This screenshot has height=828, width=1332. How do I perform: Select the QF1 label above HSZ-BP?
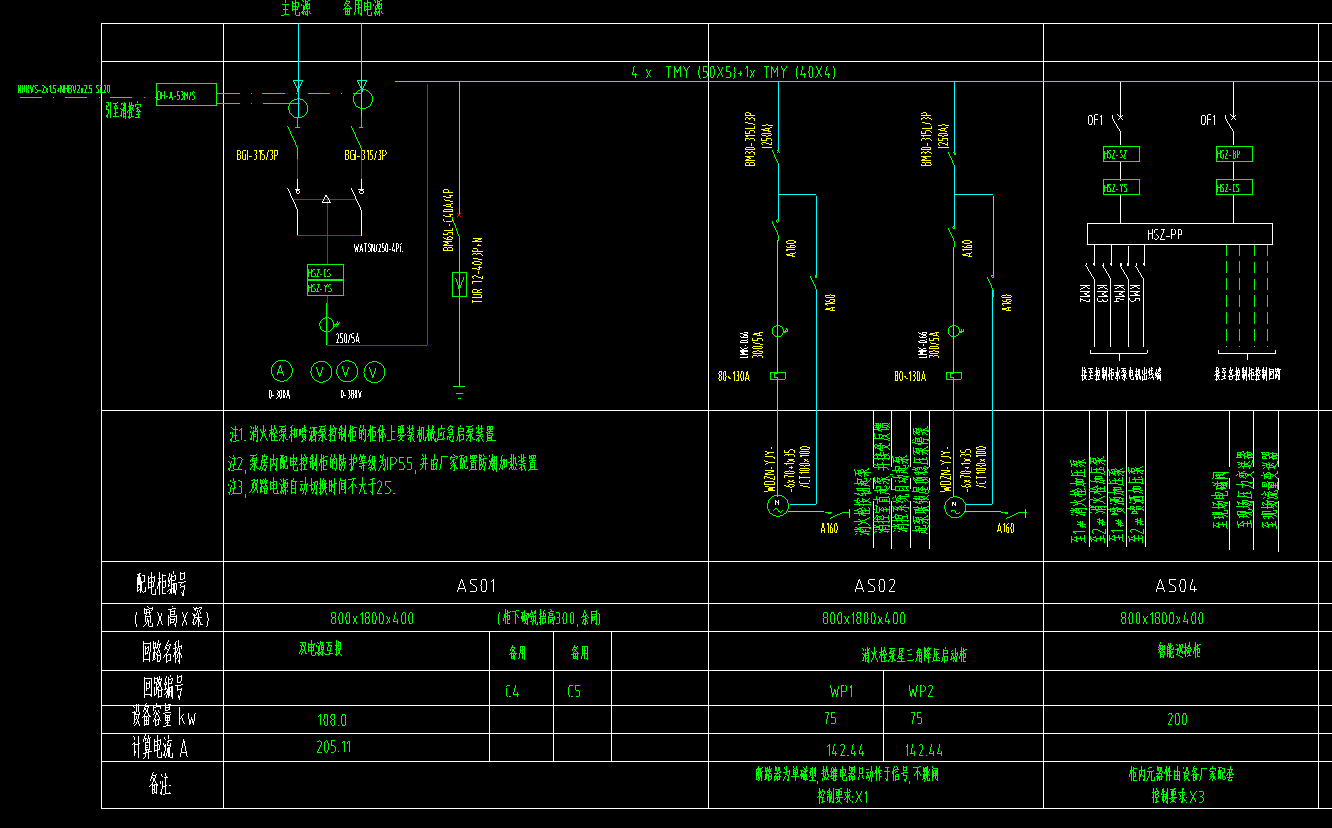click(1208, 120)
